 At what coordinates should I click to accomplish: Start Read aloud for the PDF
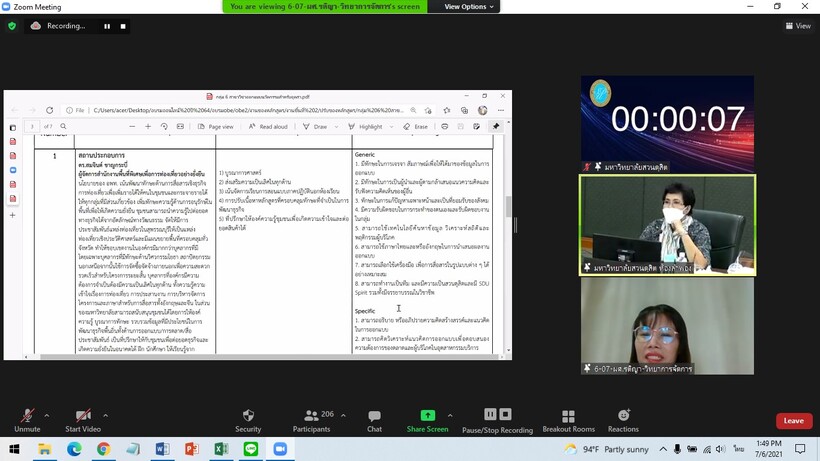[x=268, y=126]
